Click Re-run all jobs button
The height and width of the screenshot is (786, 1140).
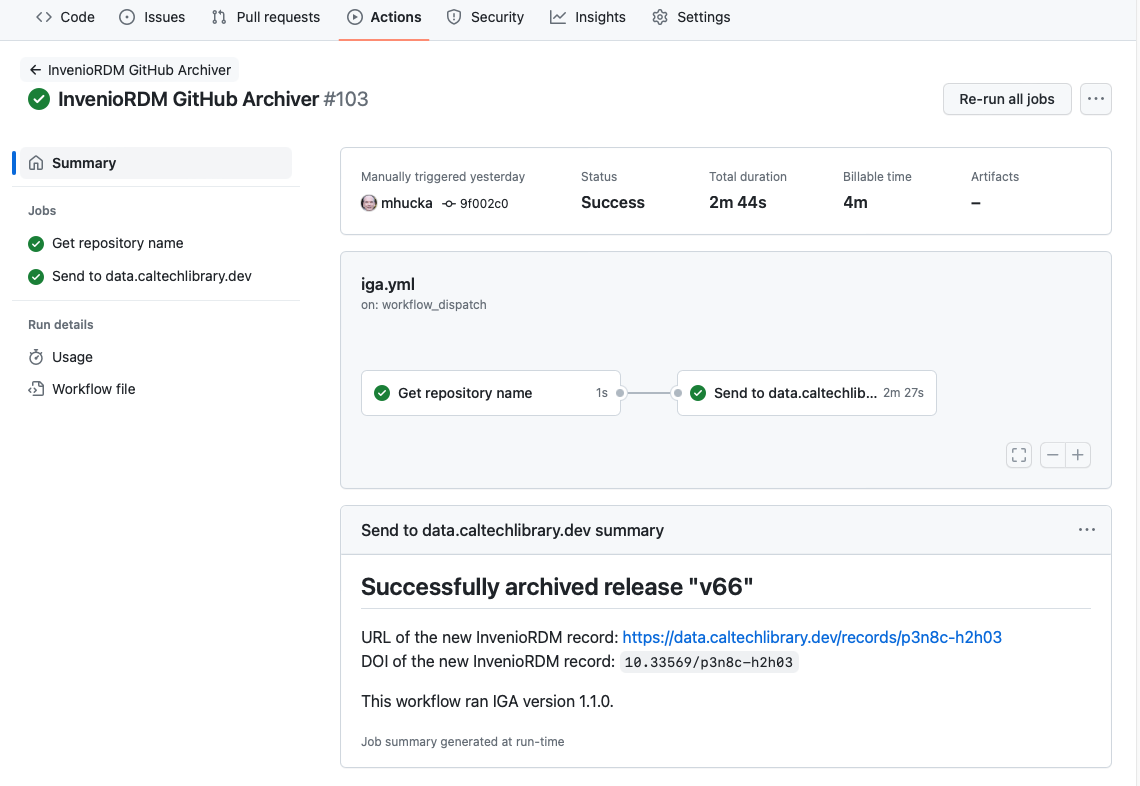(x=1007, y=99)
